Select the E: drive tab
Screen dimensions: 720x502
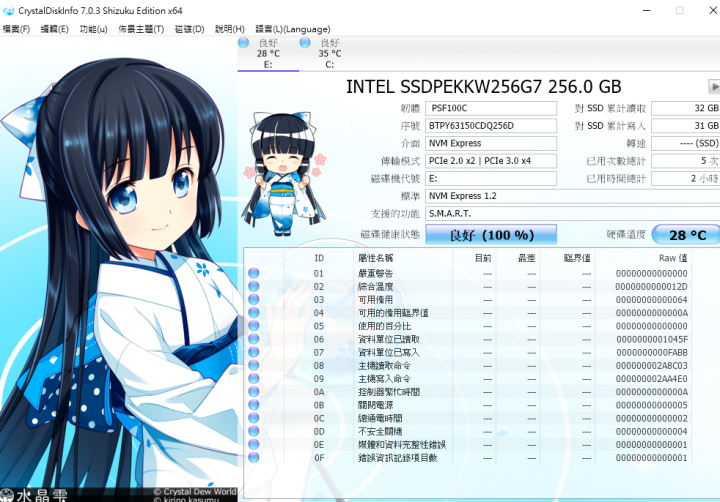click(268, 54)
